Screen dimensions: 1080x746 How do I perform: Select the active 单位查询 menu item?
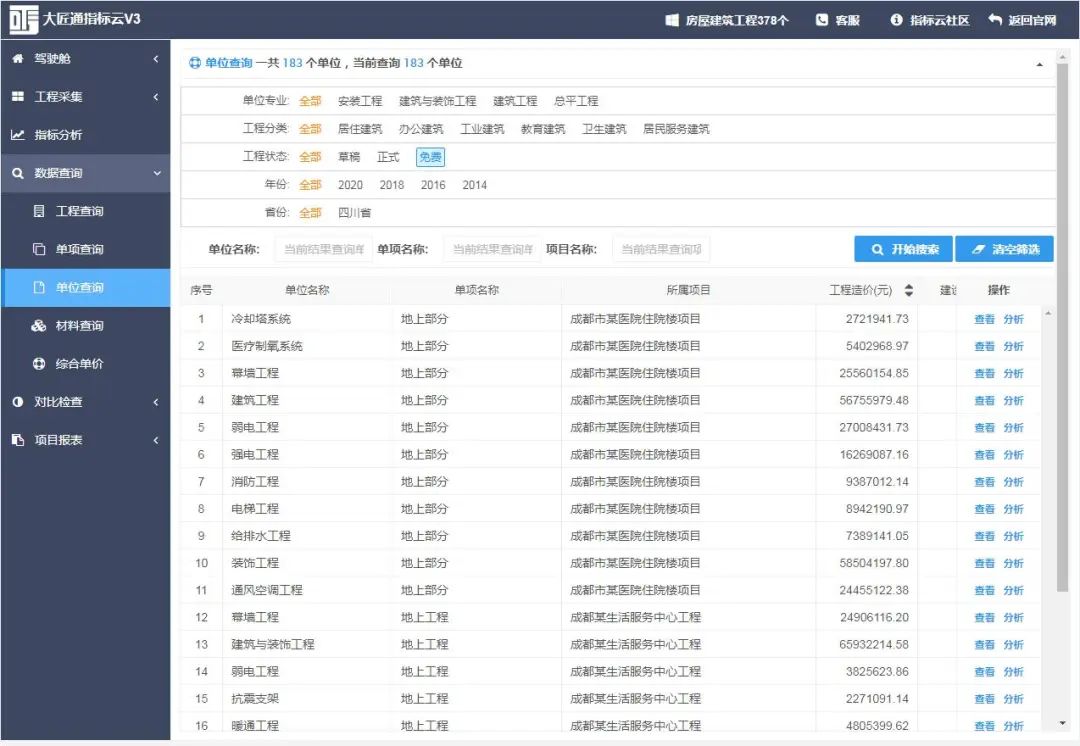(85, 287)
